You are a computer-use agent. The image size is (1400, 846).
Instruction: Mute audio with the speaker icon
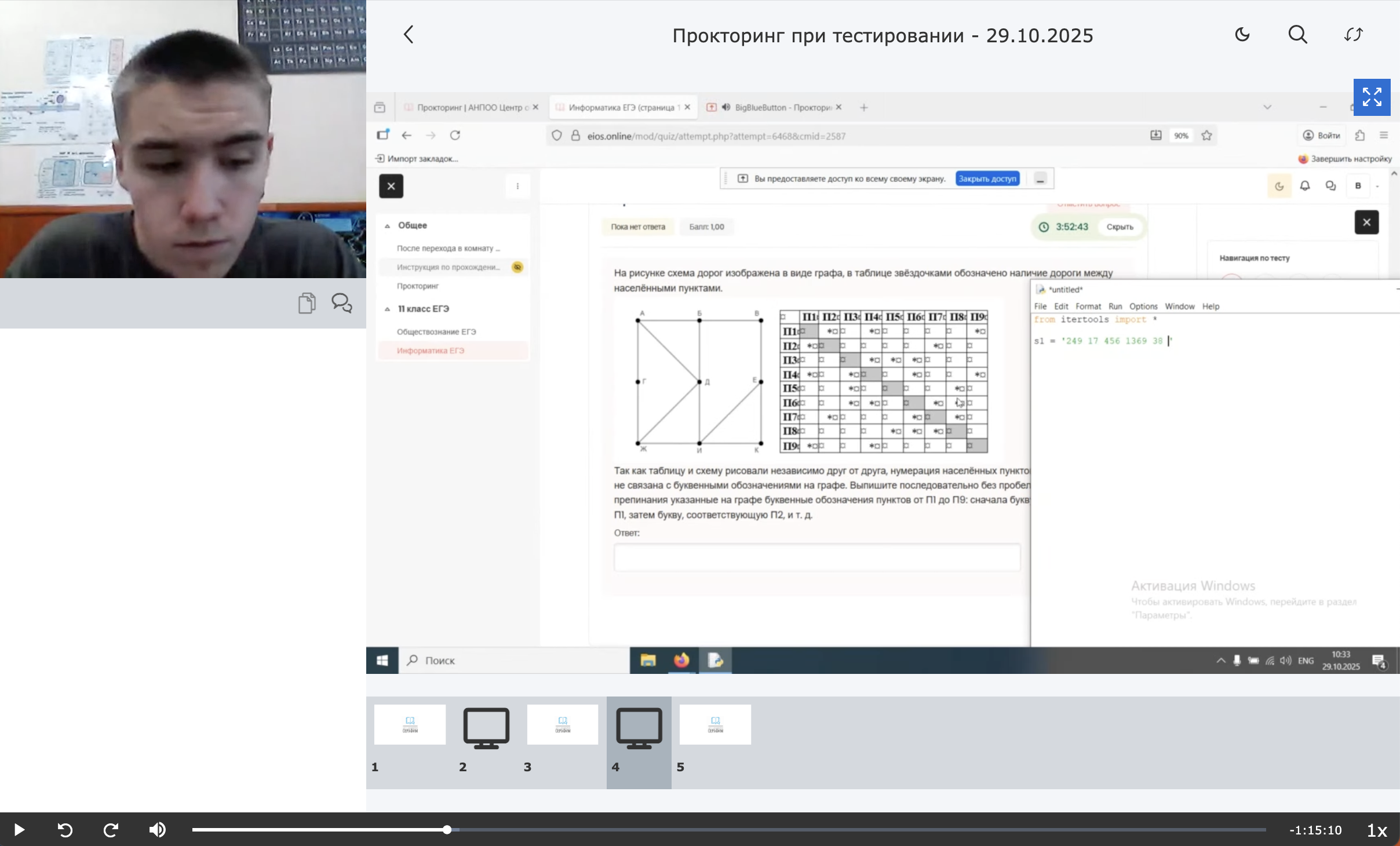coord(157,830)
